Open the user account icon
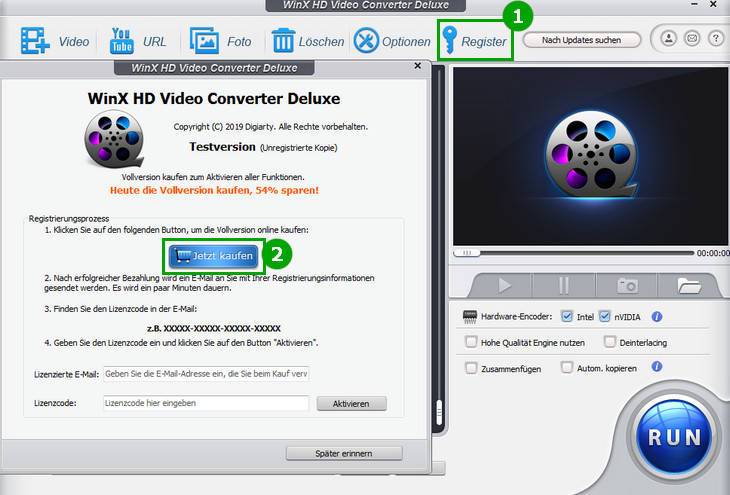 pos(667,39)
